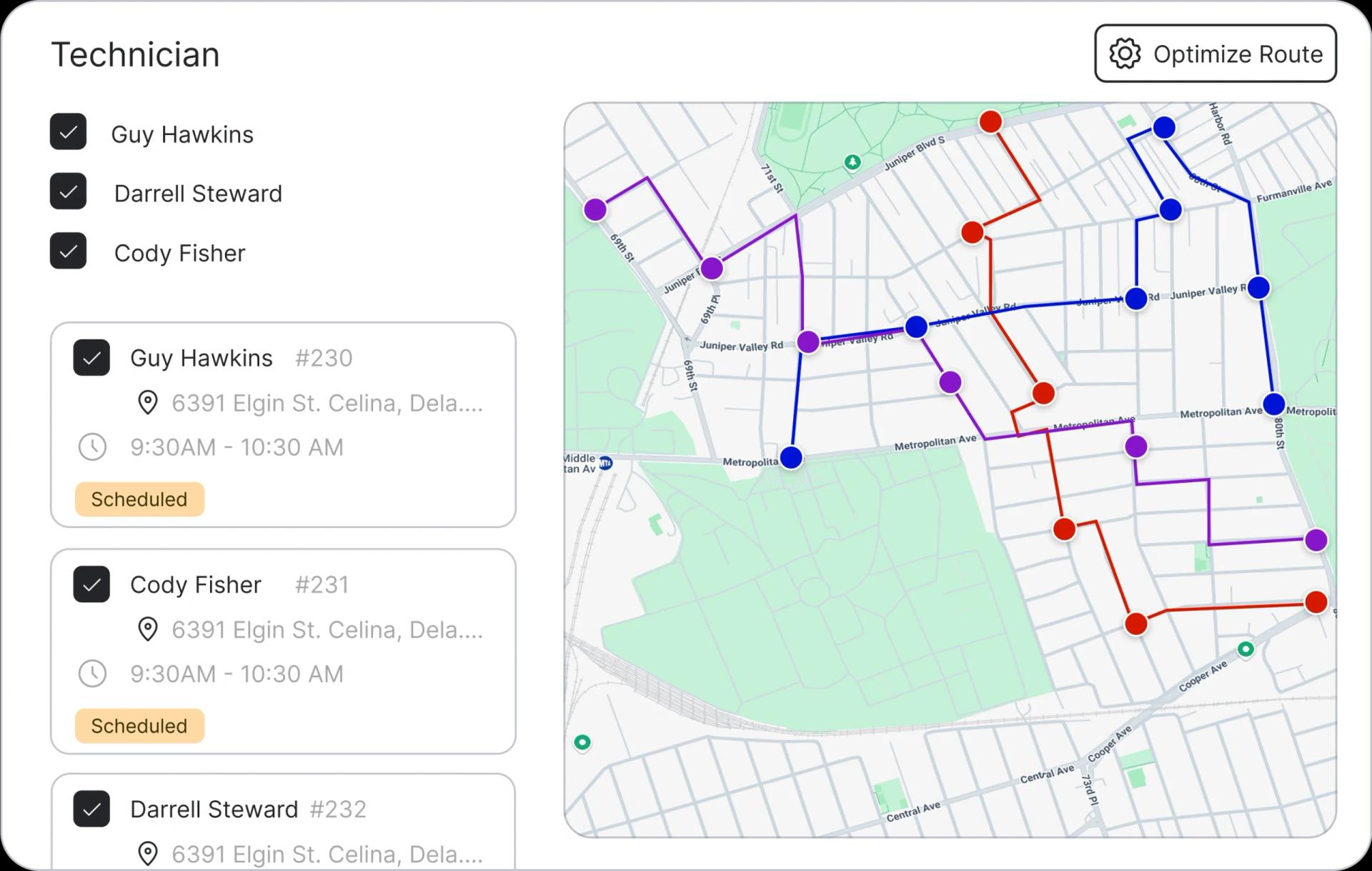Disable the Cody Fisher technician checkbox
This screenshot has height=871, width=1372.
pos(67,251)
